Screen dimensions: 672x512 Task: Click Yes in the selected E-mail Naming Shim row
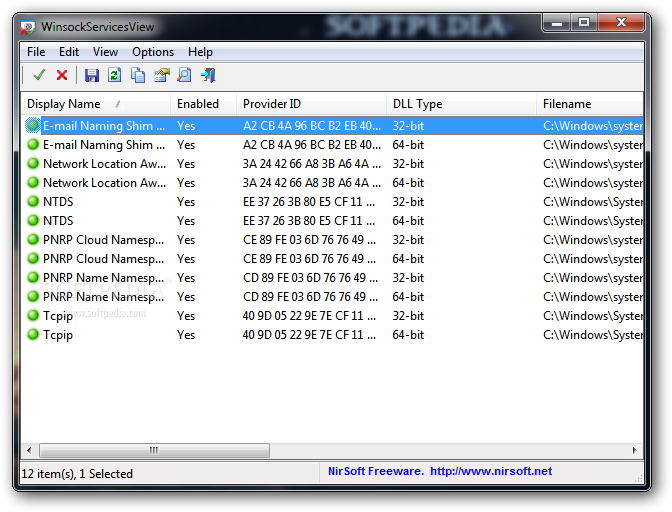186,126
